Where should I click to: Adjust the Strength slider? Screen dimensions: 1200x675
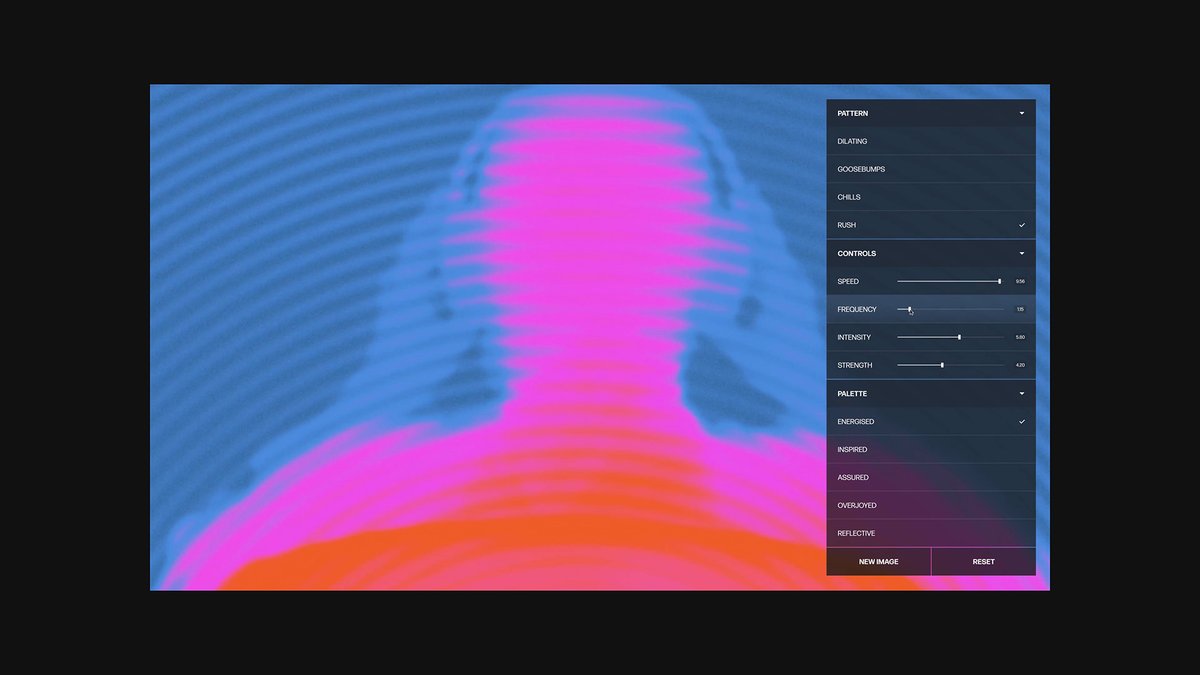coord(950,365)
